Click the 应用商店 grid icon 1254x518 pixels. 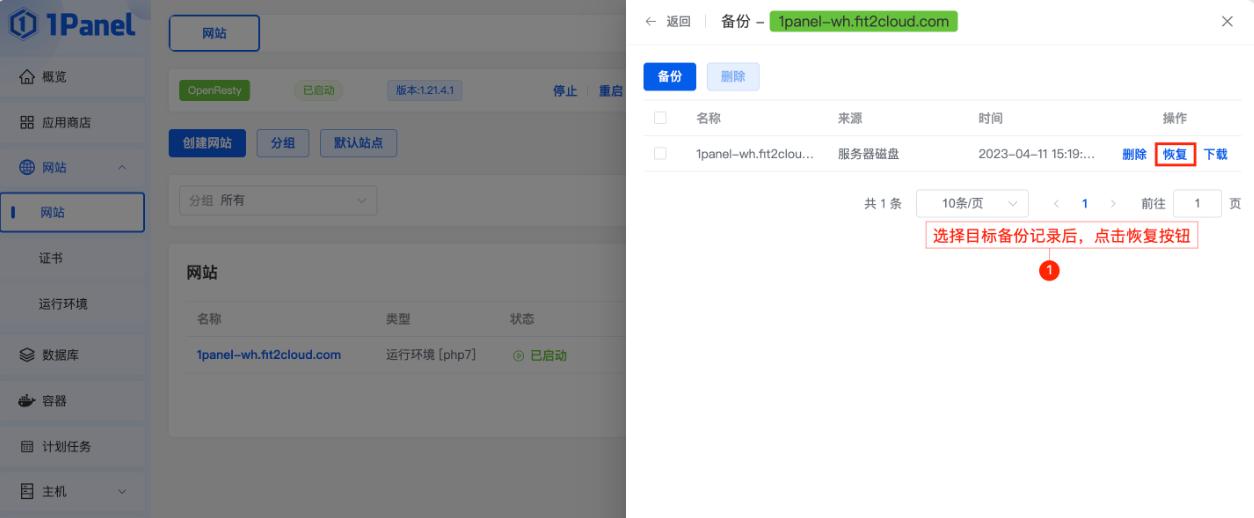(27, 123)
